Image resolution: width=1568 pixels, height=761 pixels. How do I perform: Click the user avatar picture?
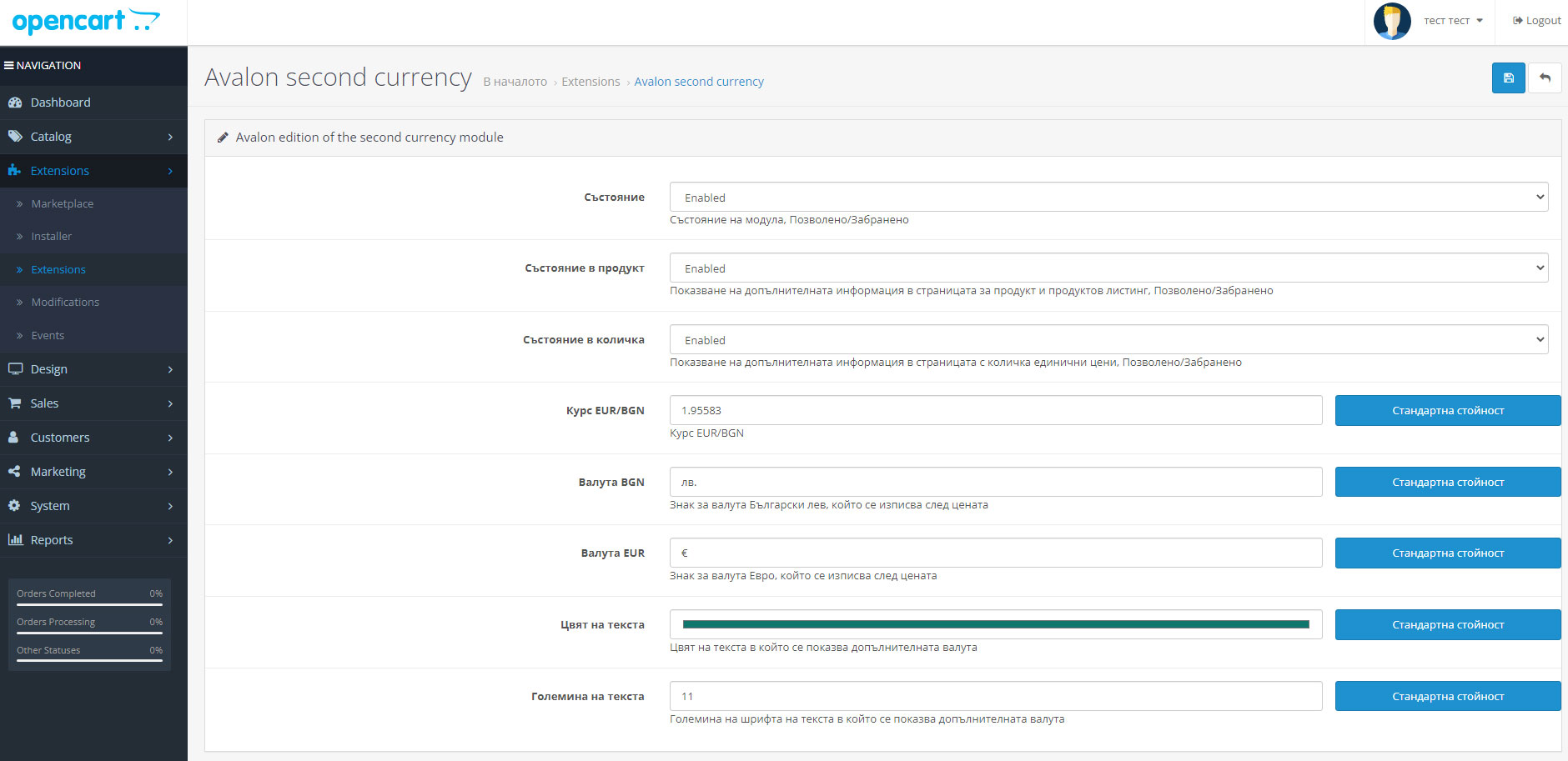(1392, 21)
